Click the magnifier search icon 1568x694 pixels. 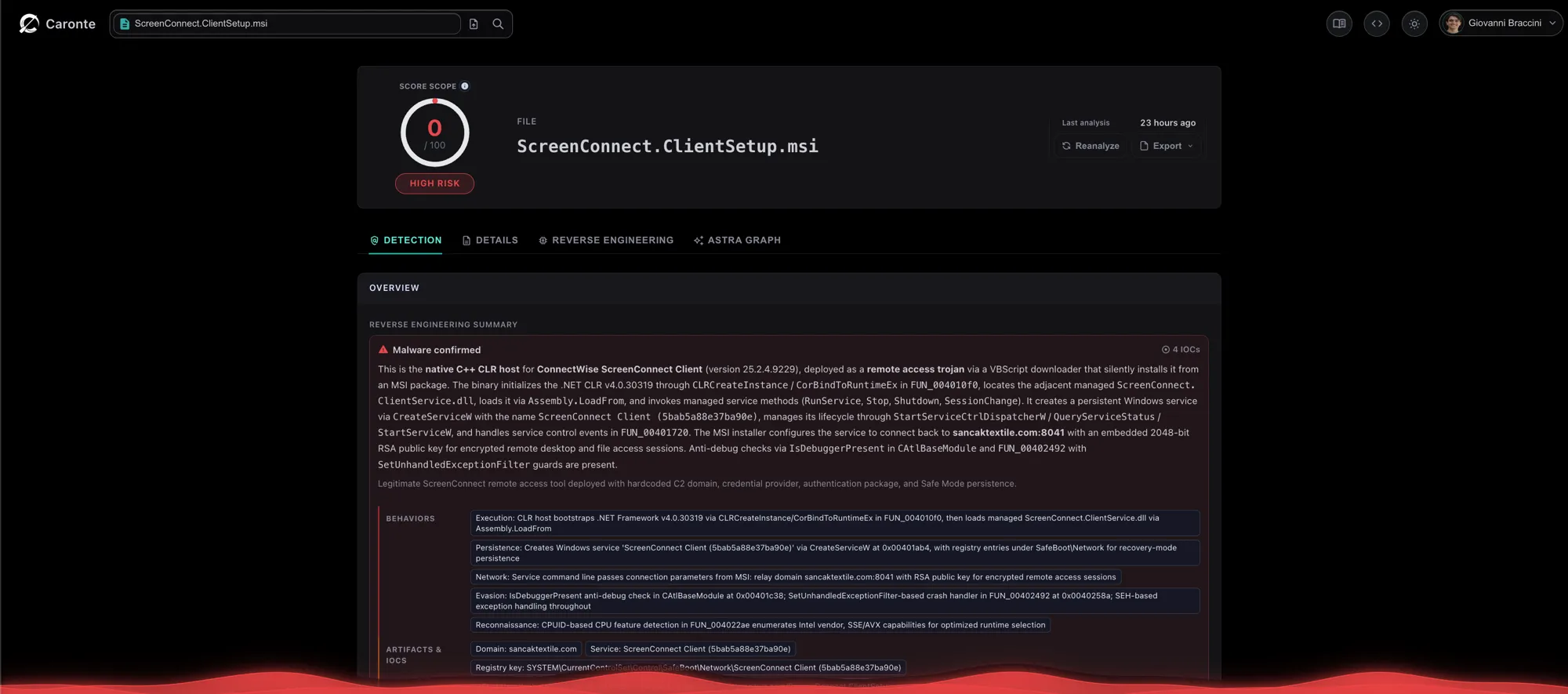498,24
